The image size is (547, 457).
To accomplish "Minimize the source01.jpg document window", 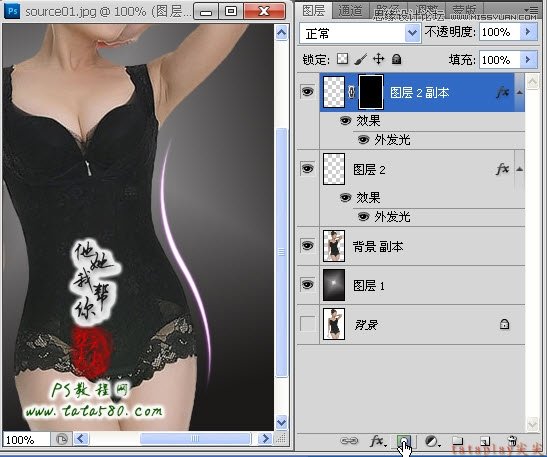I will [x=207, y=11].
